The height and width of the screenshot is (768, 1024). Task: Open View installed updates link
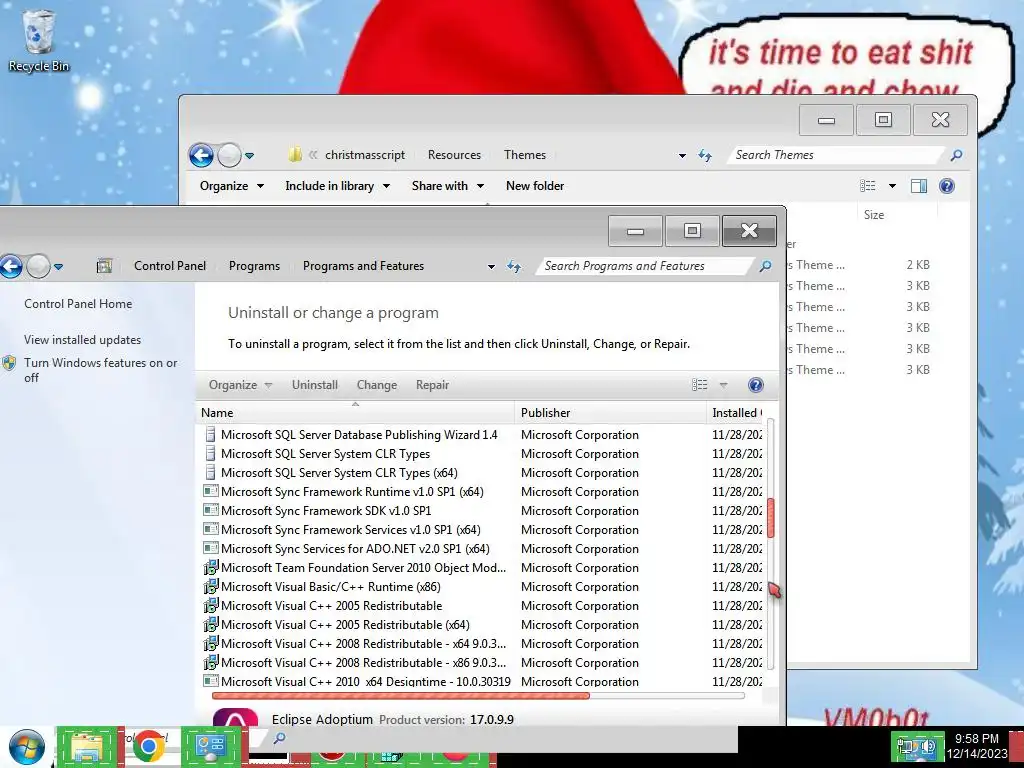[82, 340]
